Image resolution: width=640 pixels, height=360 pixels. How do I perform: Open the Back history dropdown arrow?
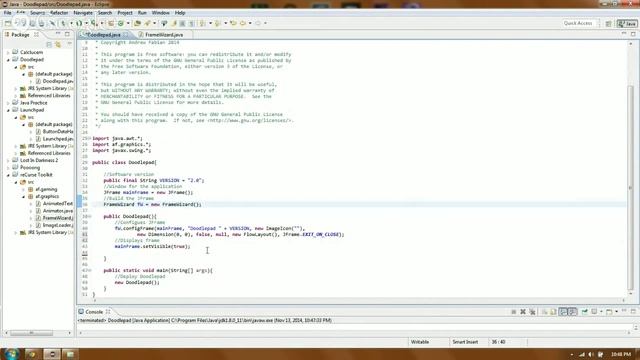[250, 23]
